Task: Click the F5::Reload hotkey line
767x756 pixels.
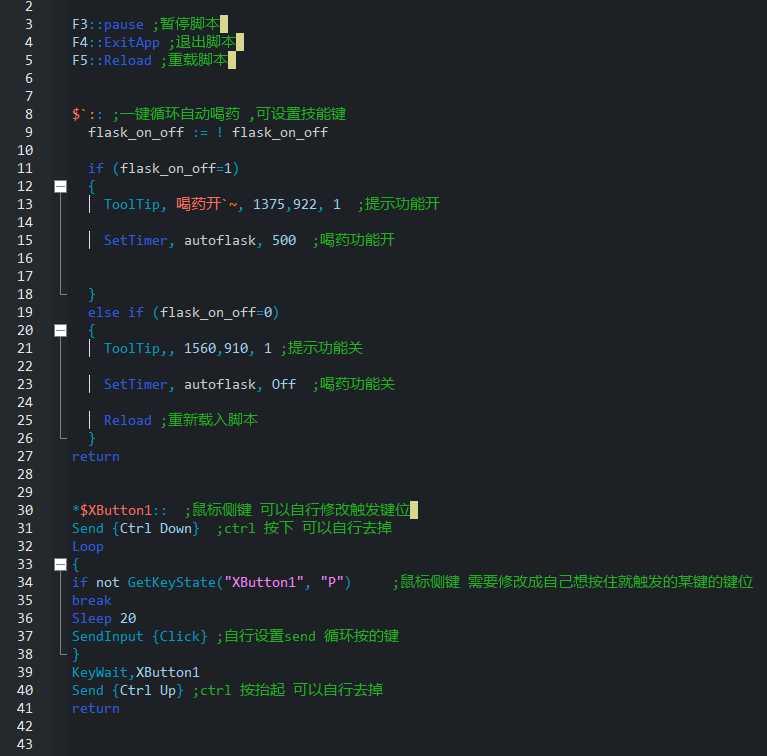Action: (x=112, y=60)
